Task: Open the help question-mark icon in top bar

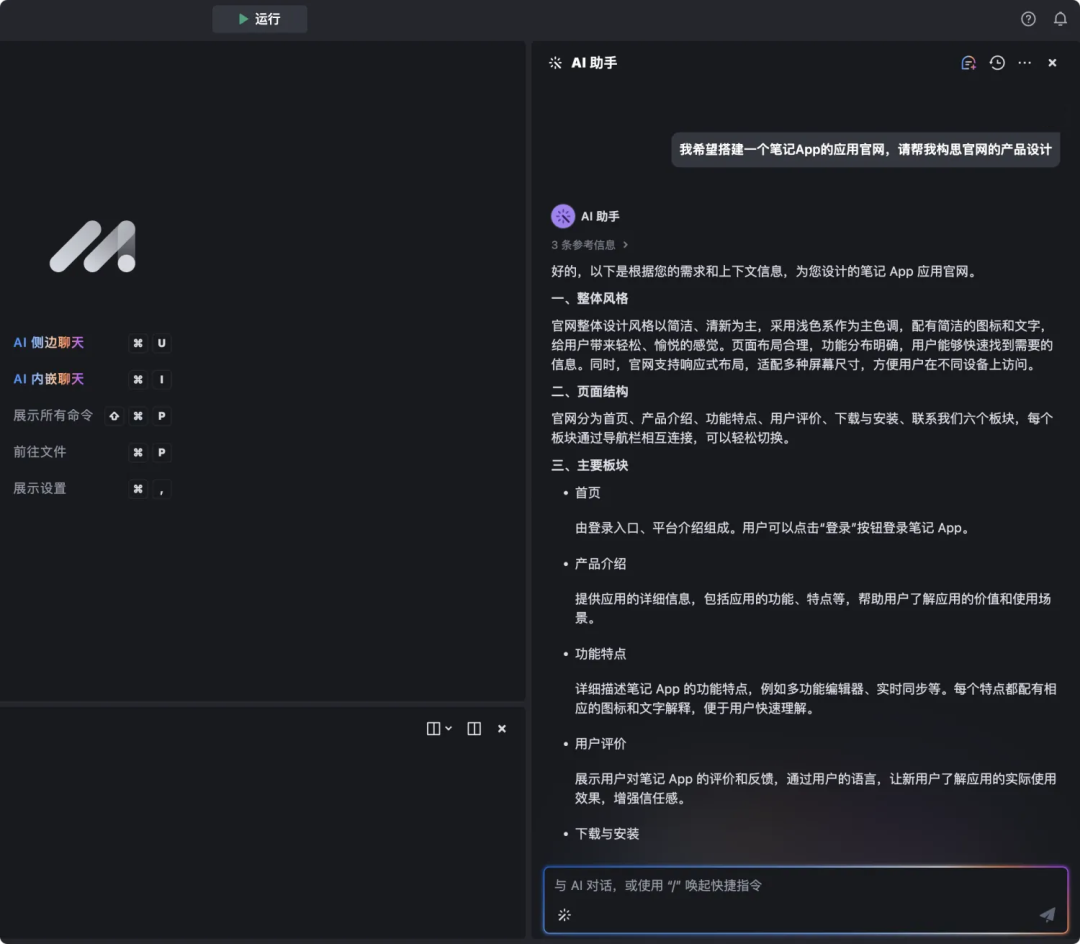Action: (1028, 19)
